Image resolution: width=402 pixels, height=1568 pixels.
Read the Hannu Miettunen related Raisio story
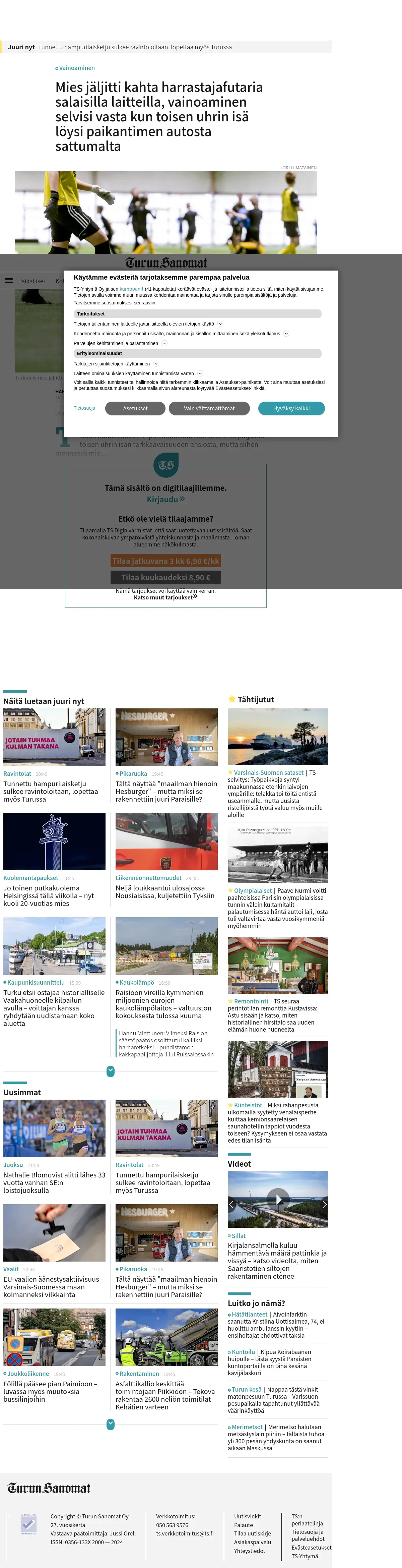coord(166,1044)
